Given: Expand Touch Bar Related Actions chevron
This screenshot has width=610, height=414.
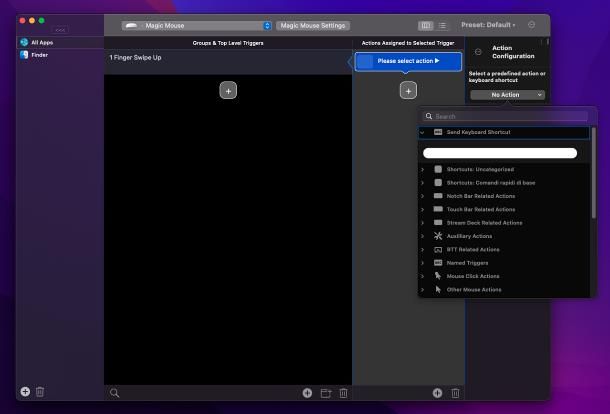Looking at the screenshot, I should 422,209.
